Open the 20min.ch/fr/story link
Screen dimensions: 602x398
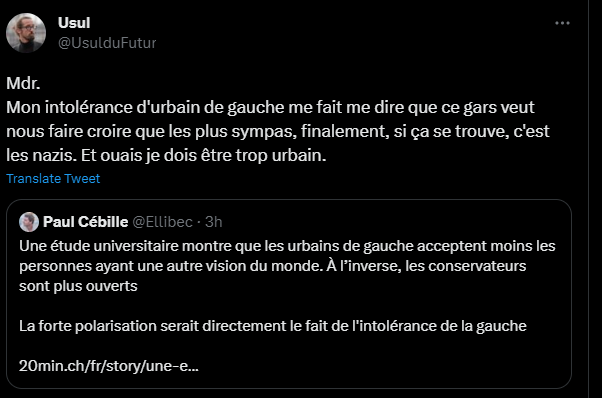click(x=109, y=366)
